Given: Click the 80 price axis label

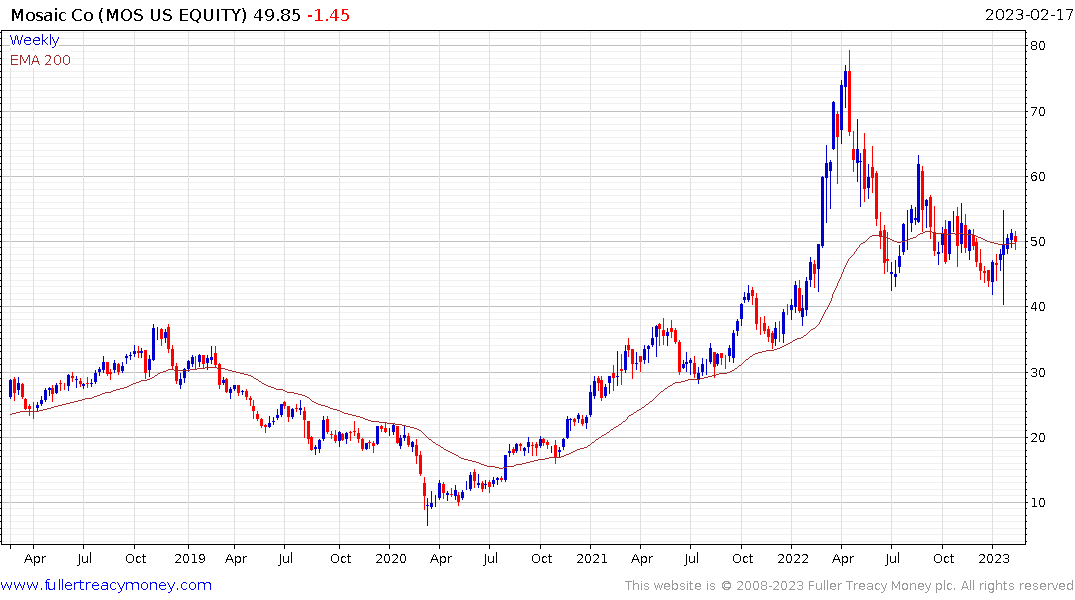Looking at the screenshot, I should (x=1037, y=46).
